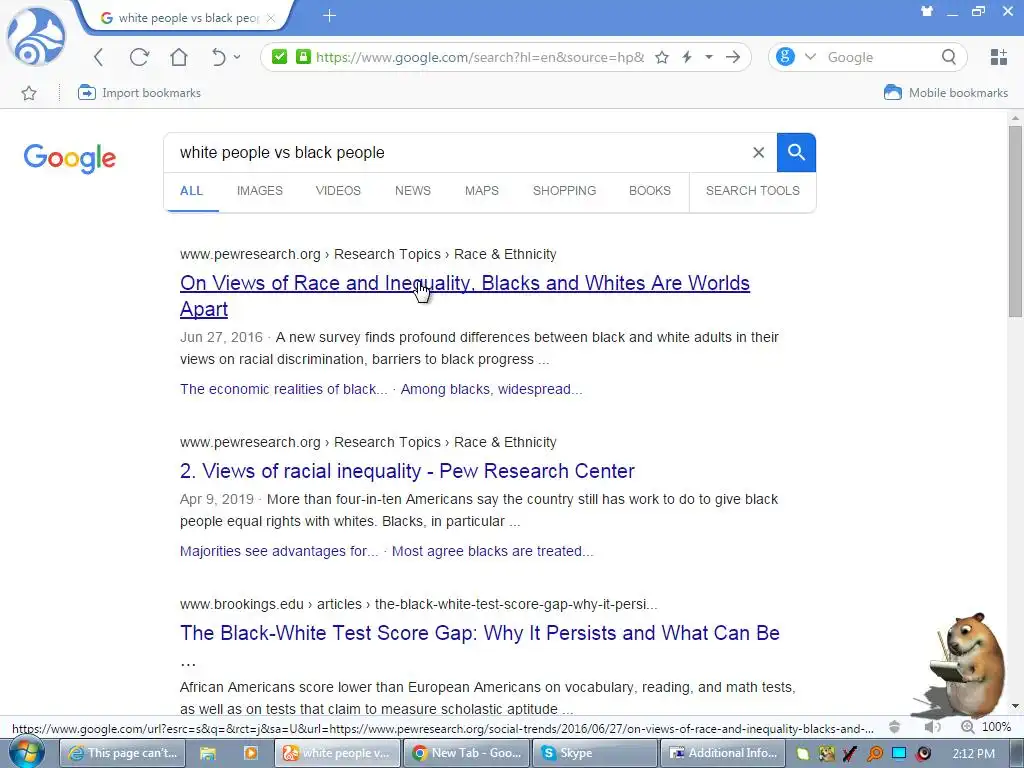
Task: Click the hamster assistant mascot
Action: pyautogui.click(x=962, y=664)
